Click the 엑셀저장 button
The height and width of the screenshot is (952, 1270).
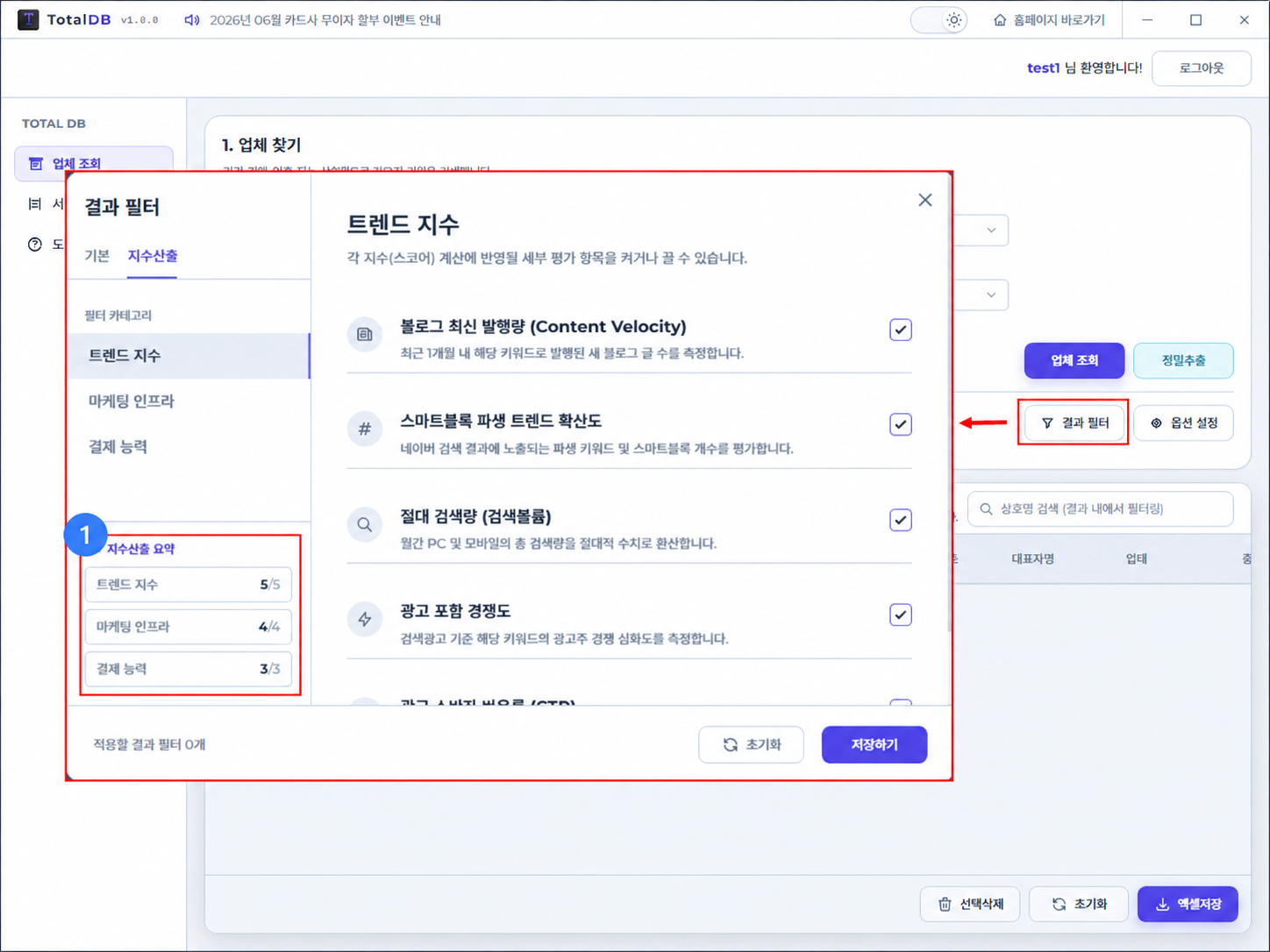1188,904
